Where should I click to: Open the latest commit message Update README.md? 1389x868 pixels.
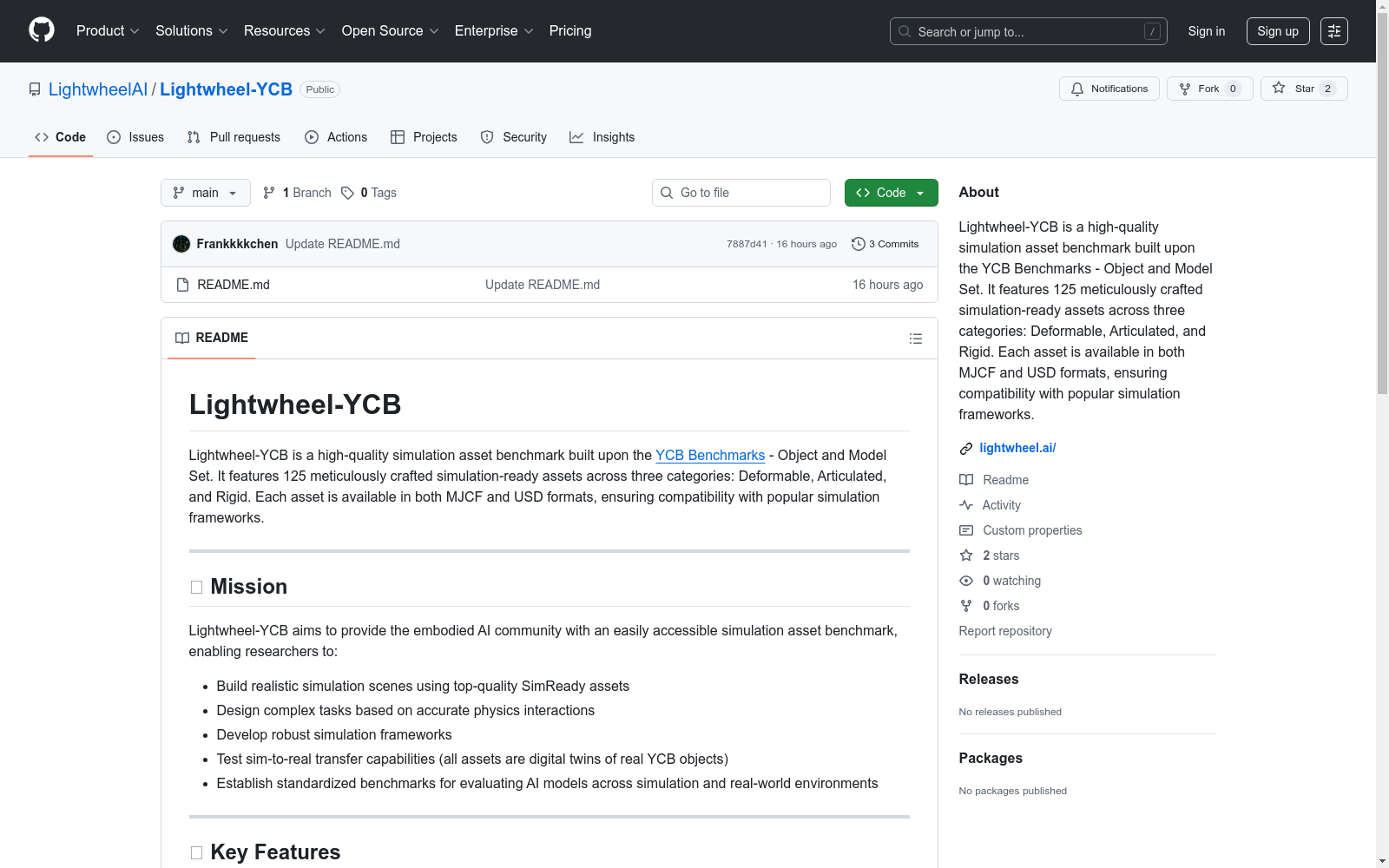(343, 244)
